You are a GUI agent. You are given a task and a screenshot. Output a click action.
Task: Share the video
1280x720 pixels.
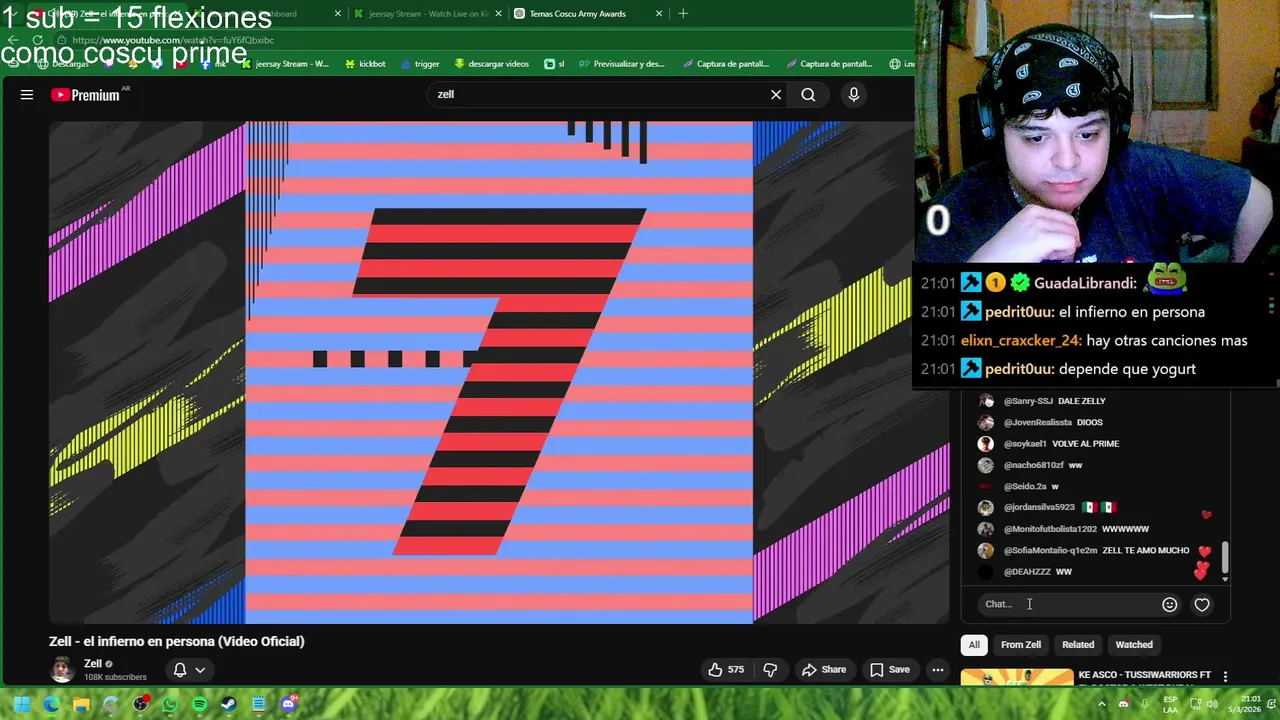pyautogui.click(x=824, y=670)
